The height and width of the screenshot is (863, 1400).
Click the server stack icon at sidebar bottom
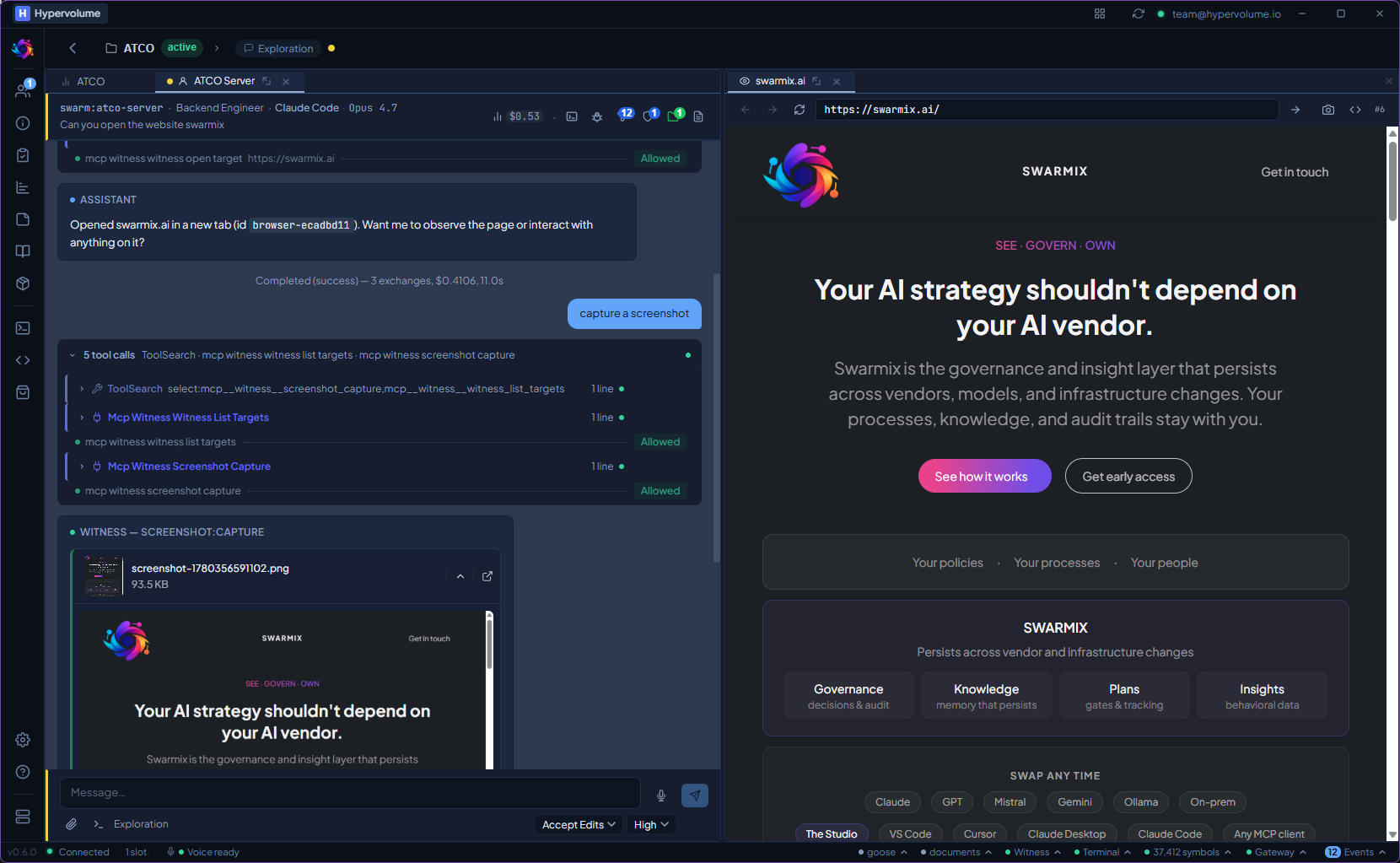click(x=23, y=817)
